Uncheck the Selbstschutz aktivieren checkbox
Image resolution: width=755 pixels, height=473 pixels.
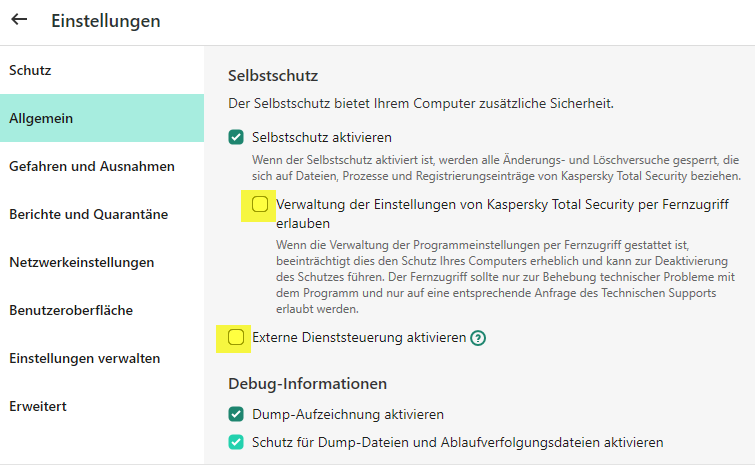tap(236, 137)
